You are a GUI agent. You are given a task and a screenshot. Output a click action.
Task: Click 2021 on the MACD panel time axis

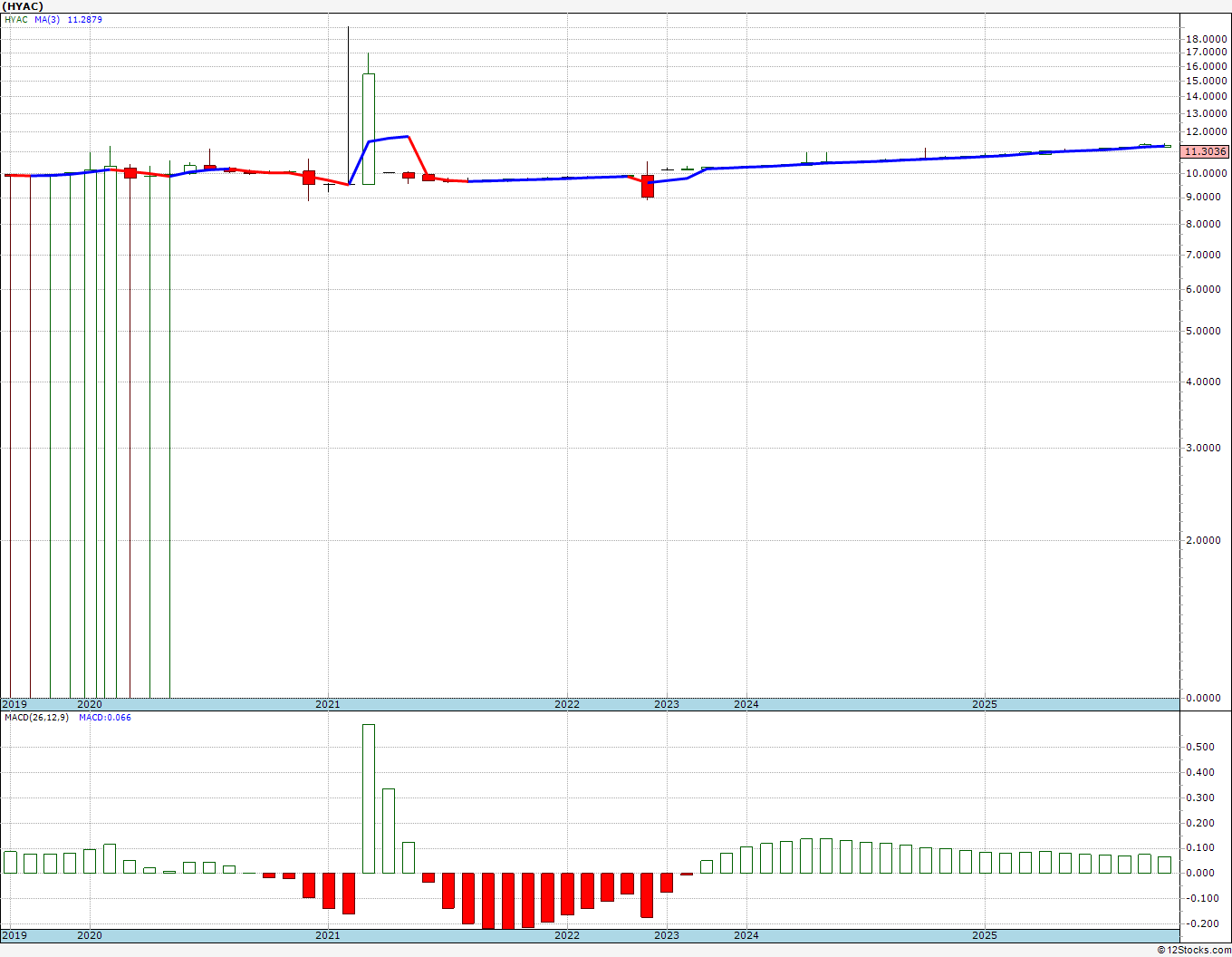(328, 935)
